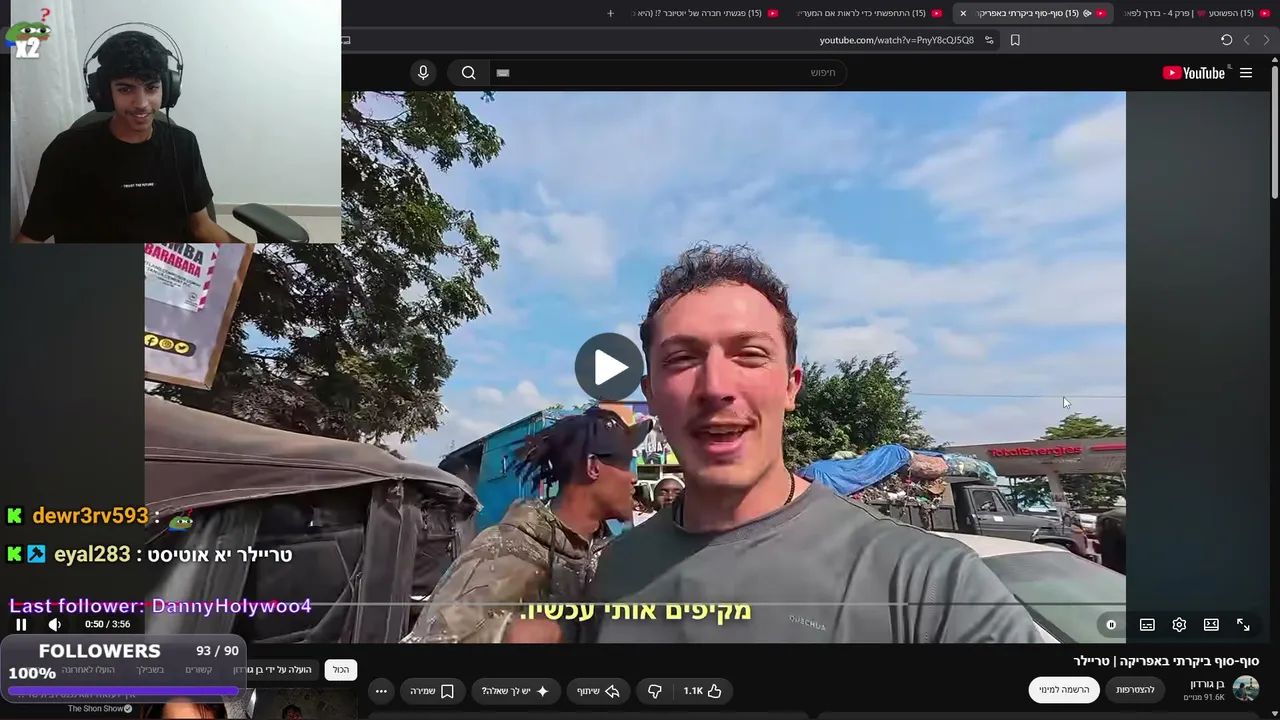Image resolution: width=1280 pixels, height=720 pixels.
Task: Go forward with the browser arrow pointing right
Action: [x=1267, y=40]
